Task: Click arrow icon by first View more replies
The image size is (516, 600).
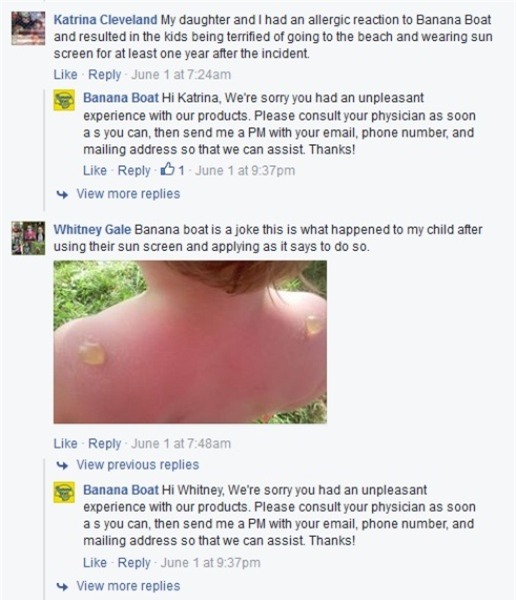Action: click(62, 194)
